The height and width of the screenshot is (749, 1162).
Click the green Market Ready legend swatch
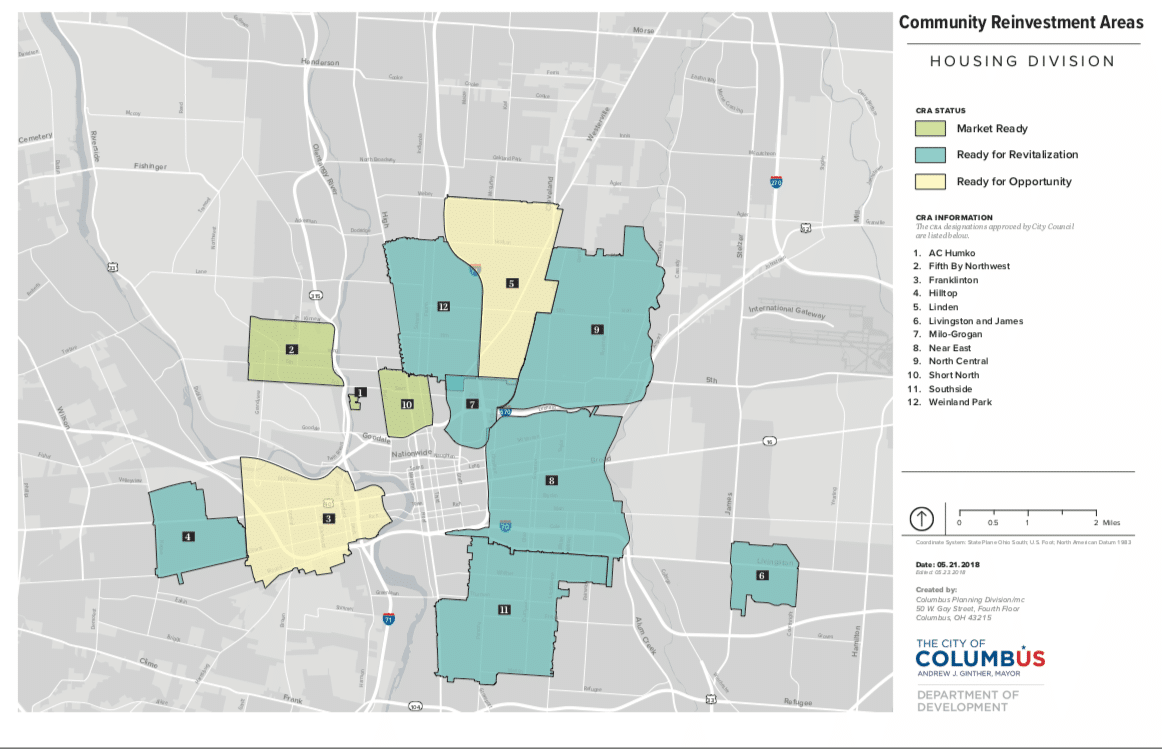930,128
